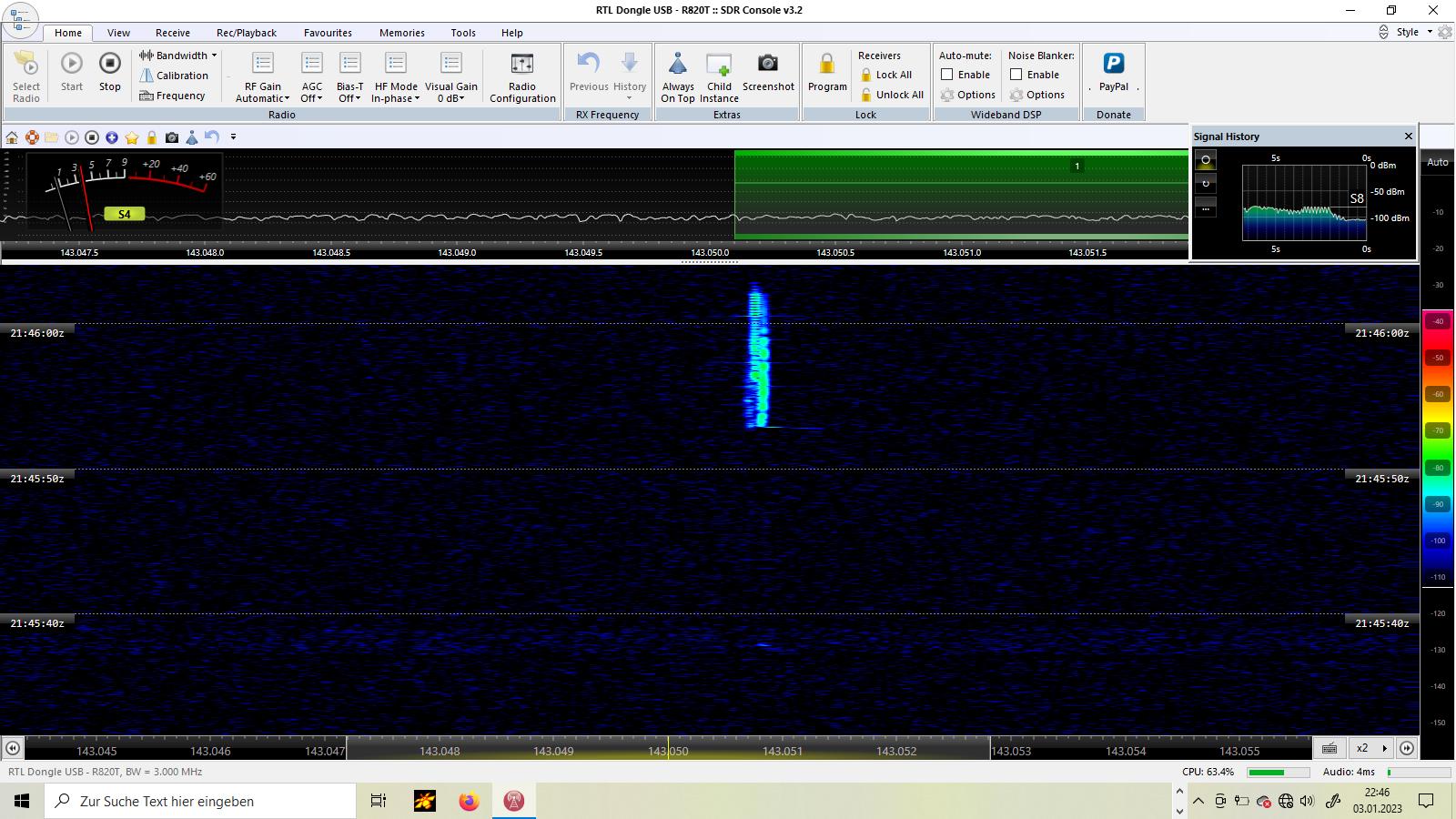Expand the Visual Gain 0 dB dropdown
The width and height of the screenshot is (1456, 819).
[451, 77]
